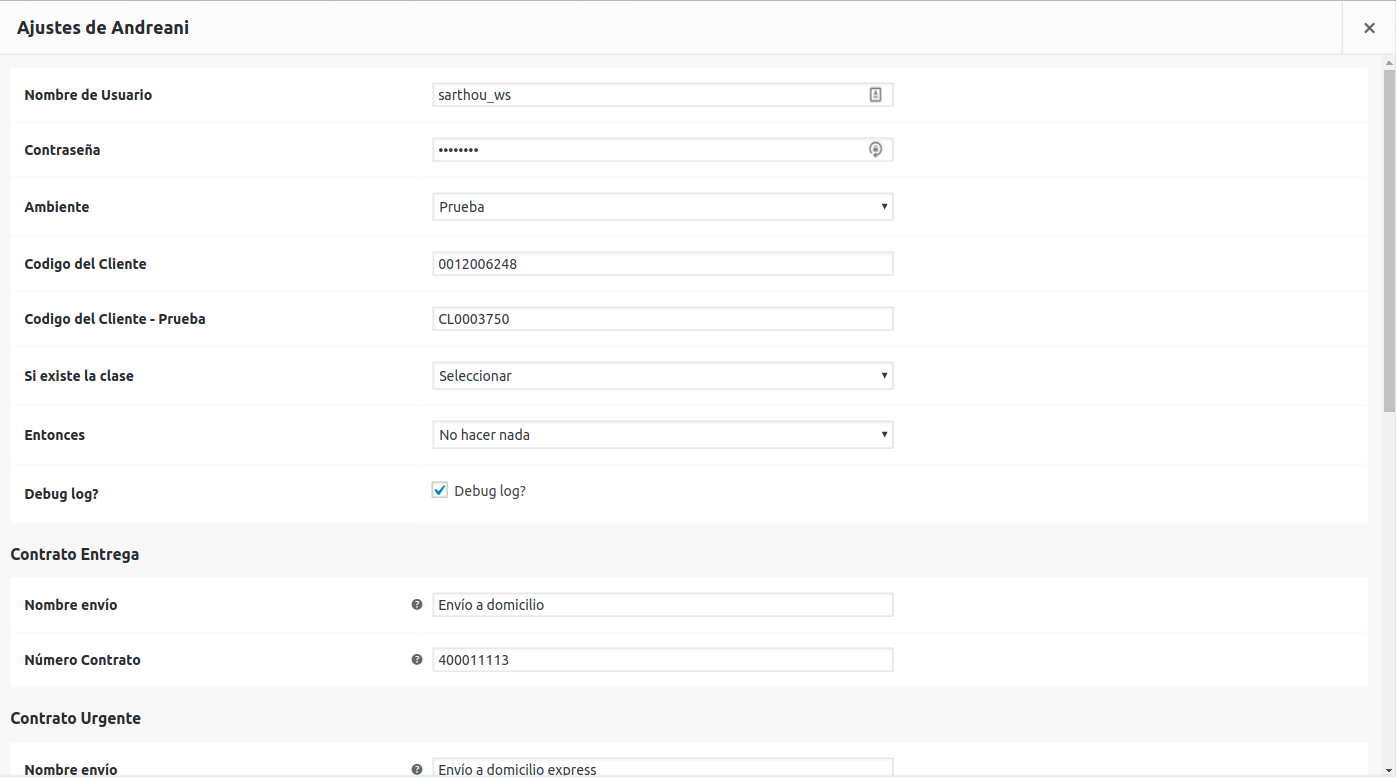Click the Envío a domicilio express field
Screen dimensions: 1396x778
tap(663, 768)
